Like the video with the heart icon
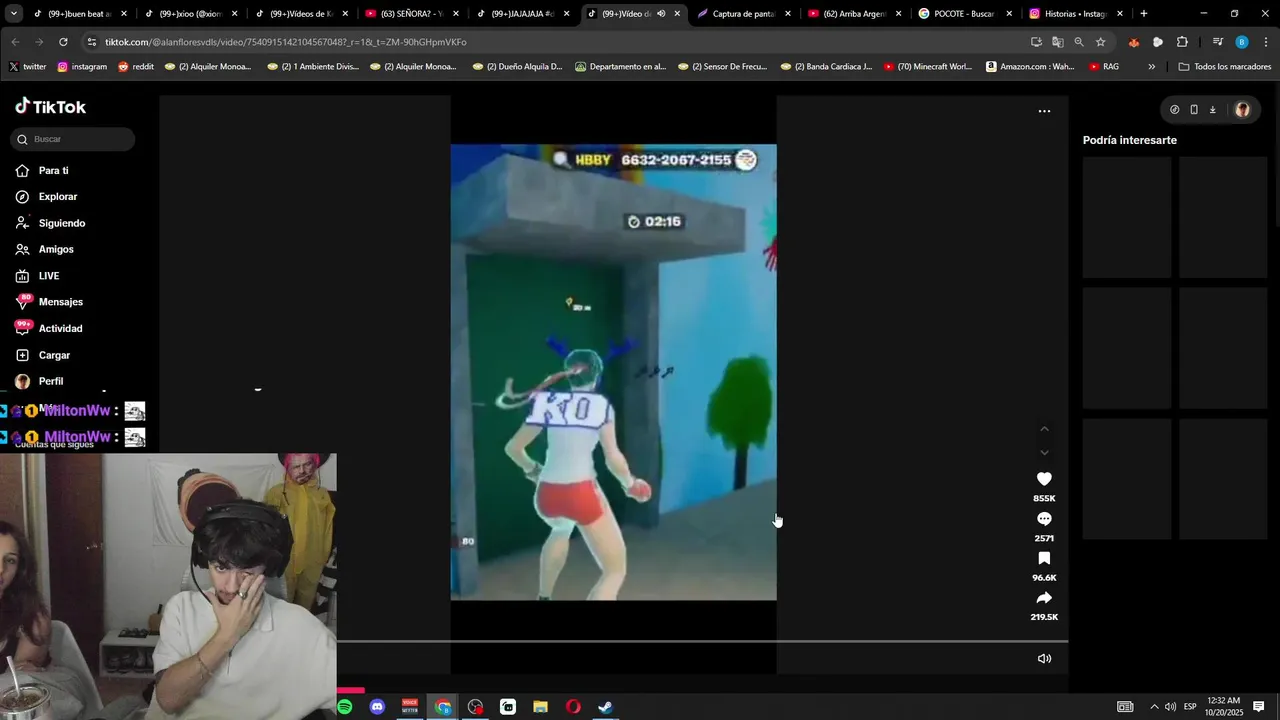This screenshot has width=1280, height=720. (x=1044, y=479)
